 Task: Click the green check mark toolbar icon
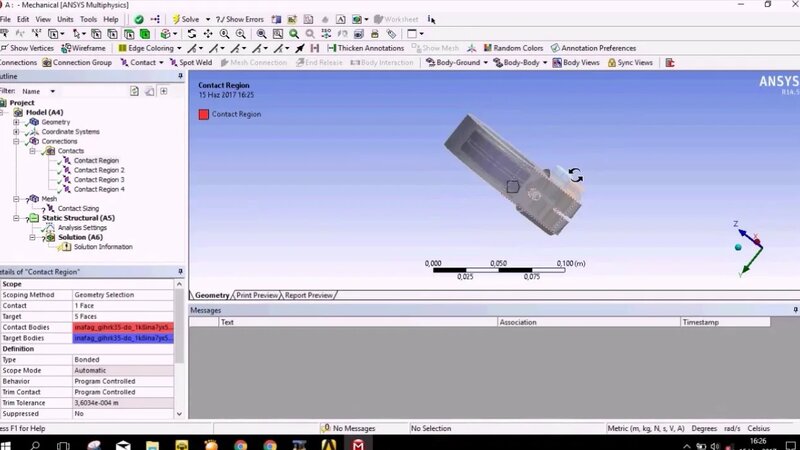138,19
